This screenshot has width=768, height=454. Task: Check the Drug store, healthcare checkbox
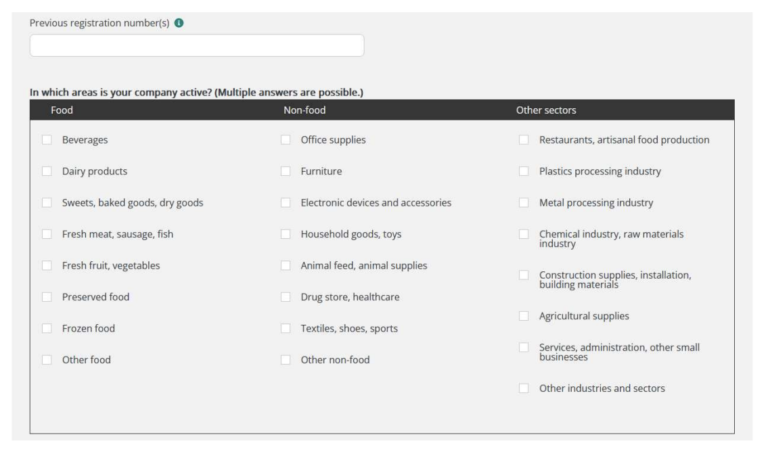[286, 297]
